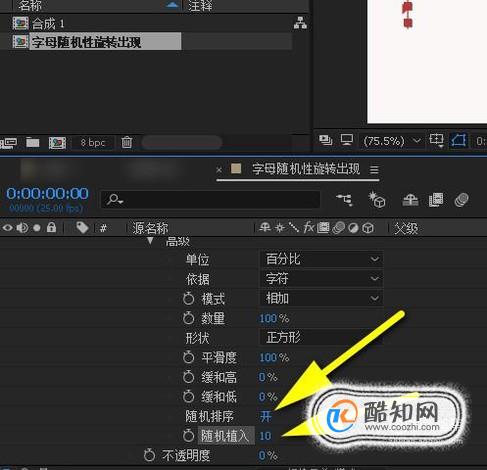Open the 单位 百分比 dropdown
The width and height of the screenshot is (487, 470).
pyautogui.click(x=321, y=259)
